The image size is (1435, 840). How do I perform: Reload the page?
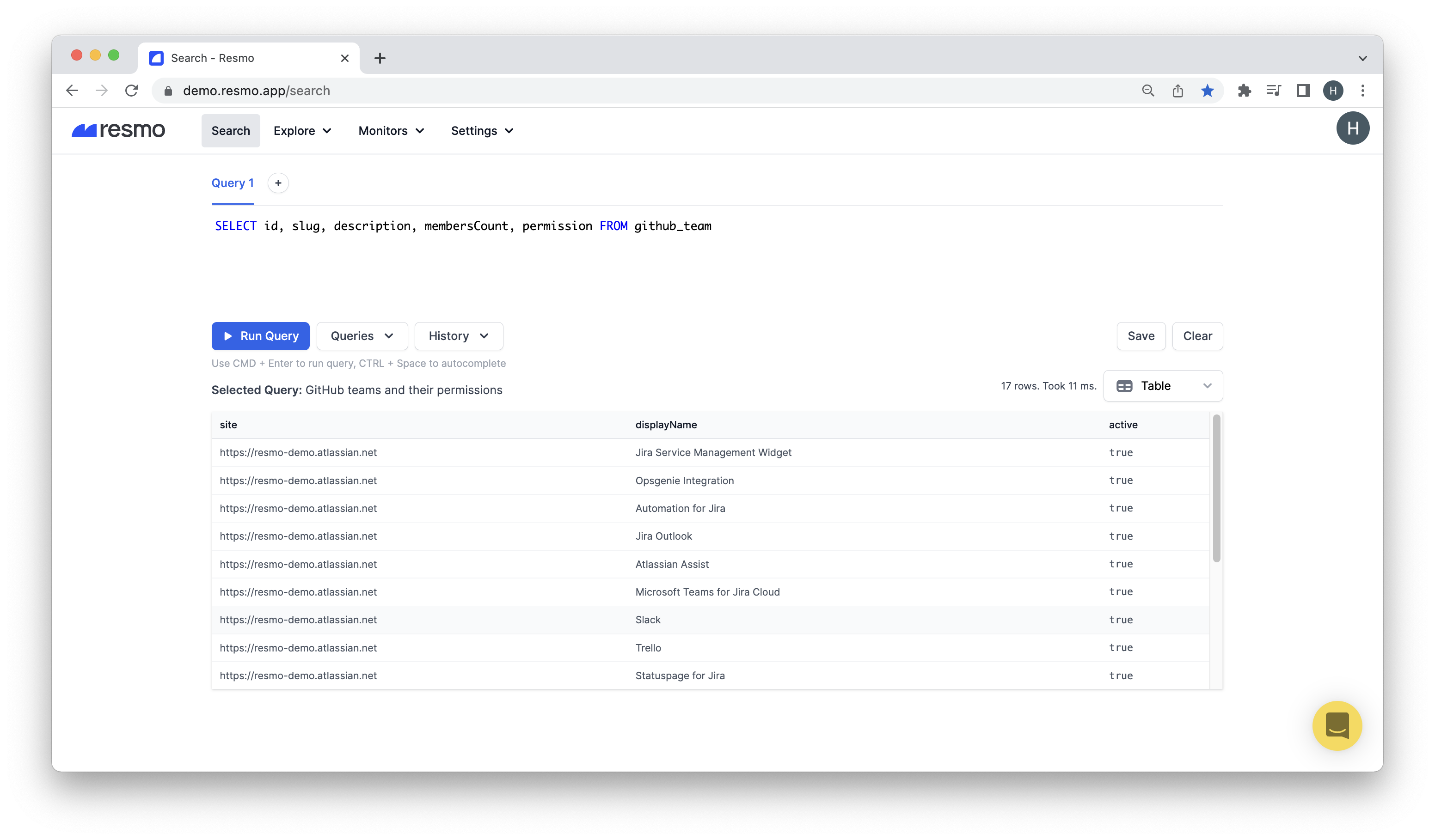132,91
